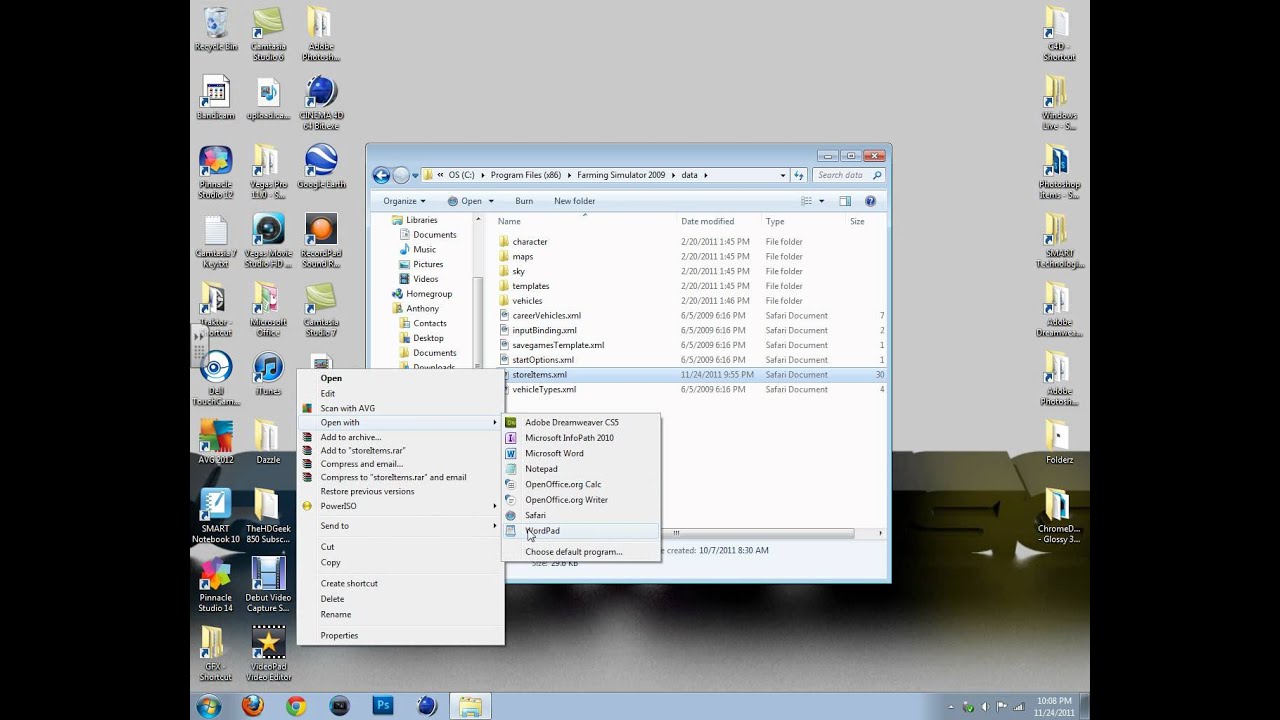The width and height of the screenshot is (1280, 720).
Task: Open SMART Notebook 10 desktop icon
Action: point(215,515)
